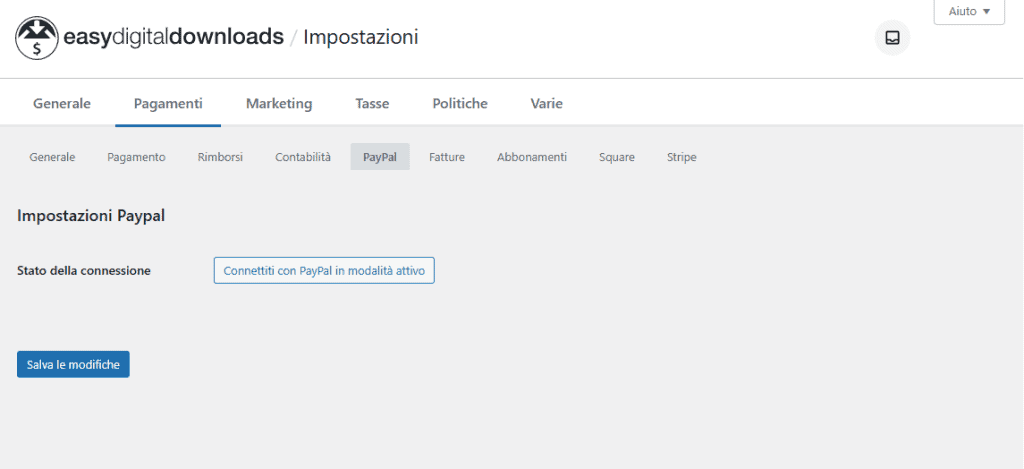
Task: Open the Pagamento sub-tab
Action: 136,157
